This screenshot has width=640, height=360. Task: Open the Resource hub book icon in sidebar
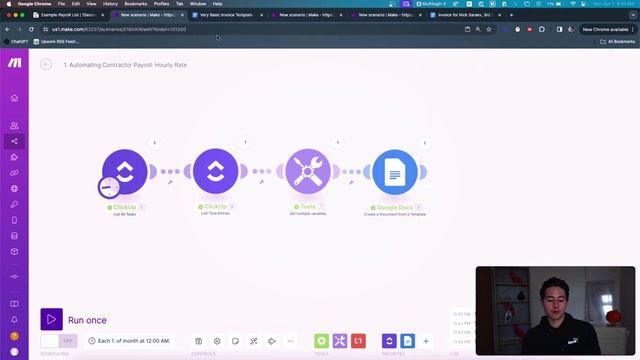point(14,304)
